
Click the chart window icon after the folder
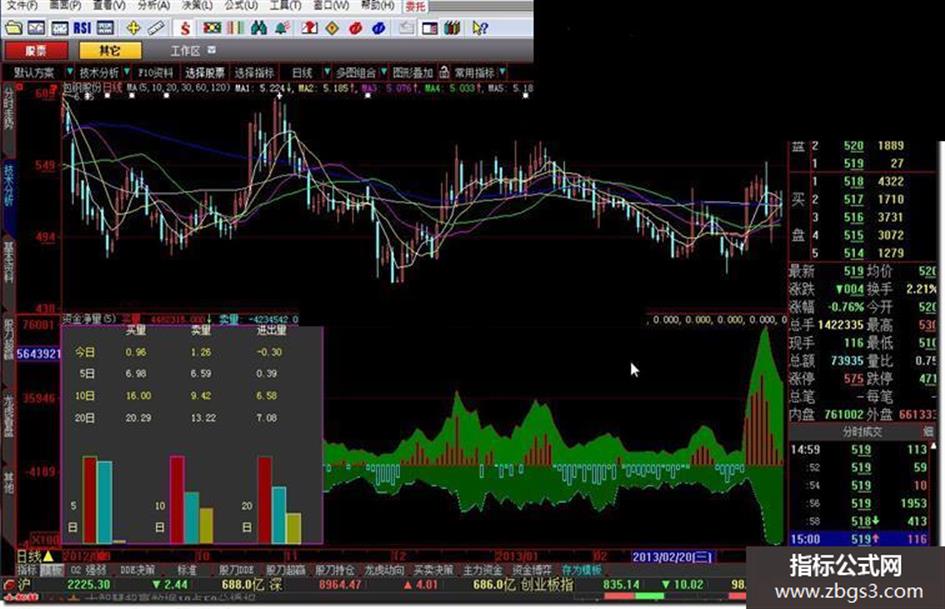click(x=36, y=28)
